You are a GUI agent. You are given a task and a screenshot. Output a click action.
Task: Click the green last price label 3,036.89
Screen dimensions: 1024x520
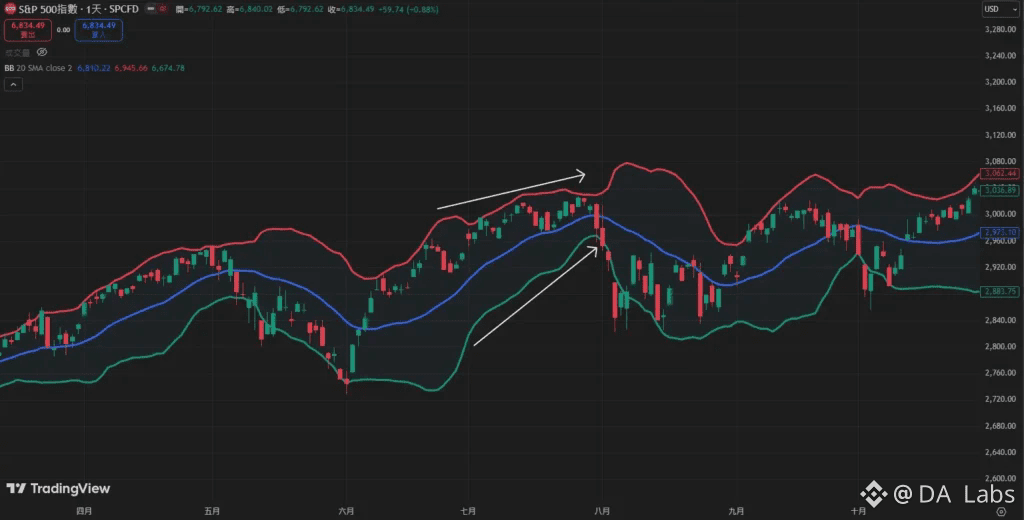click(999, 190)
